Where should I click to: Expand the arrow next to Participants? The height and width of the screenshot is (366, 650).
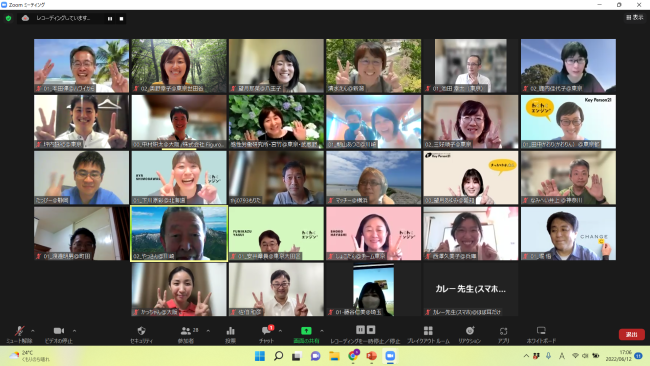pyautogui.click(x=208, y=331)
